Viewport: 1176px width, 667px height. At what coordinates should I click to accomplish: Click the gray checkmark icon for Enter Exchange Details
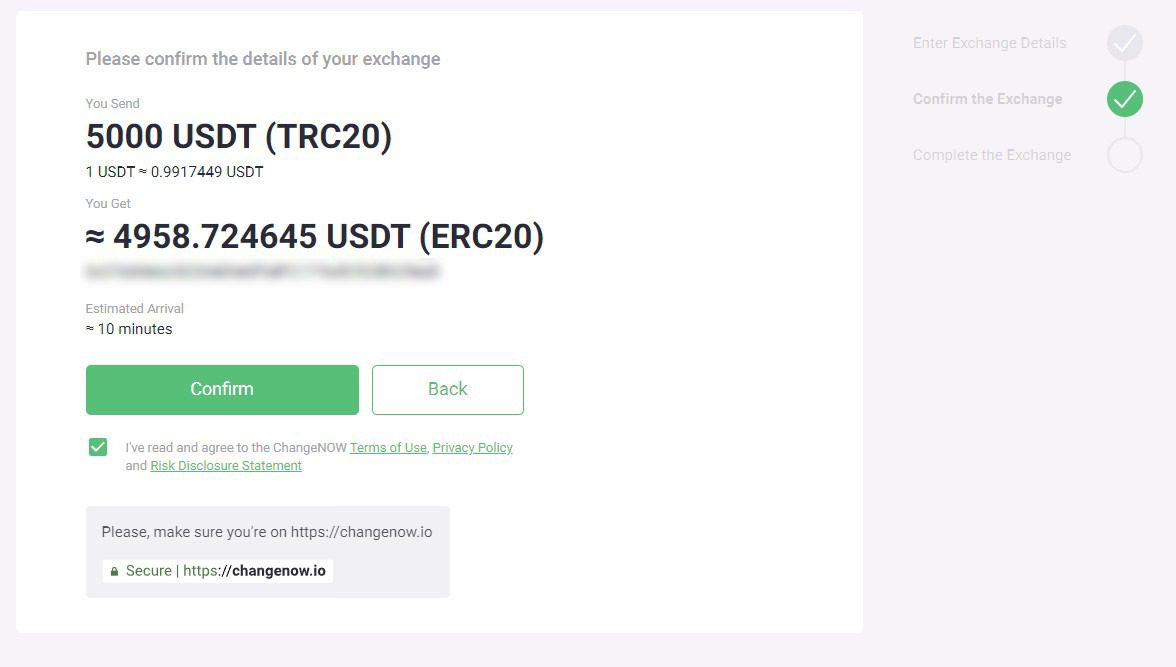tap(1124, 43)
